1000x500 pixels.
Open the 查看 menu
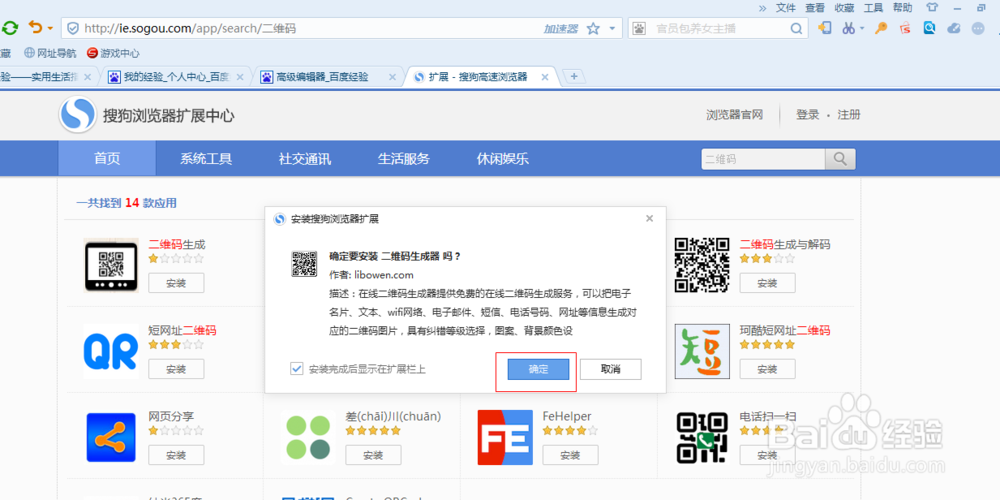pyautogui.click(x=815, y=8)
